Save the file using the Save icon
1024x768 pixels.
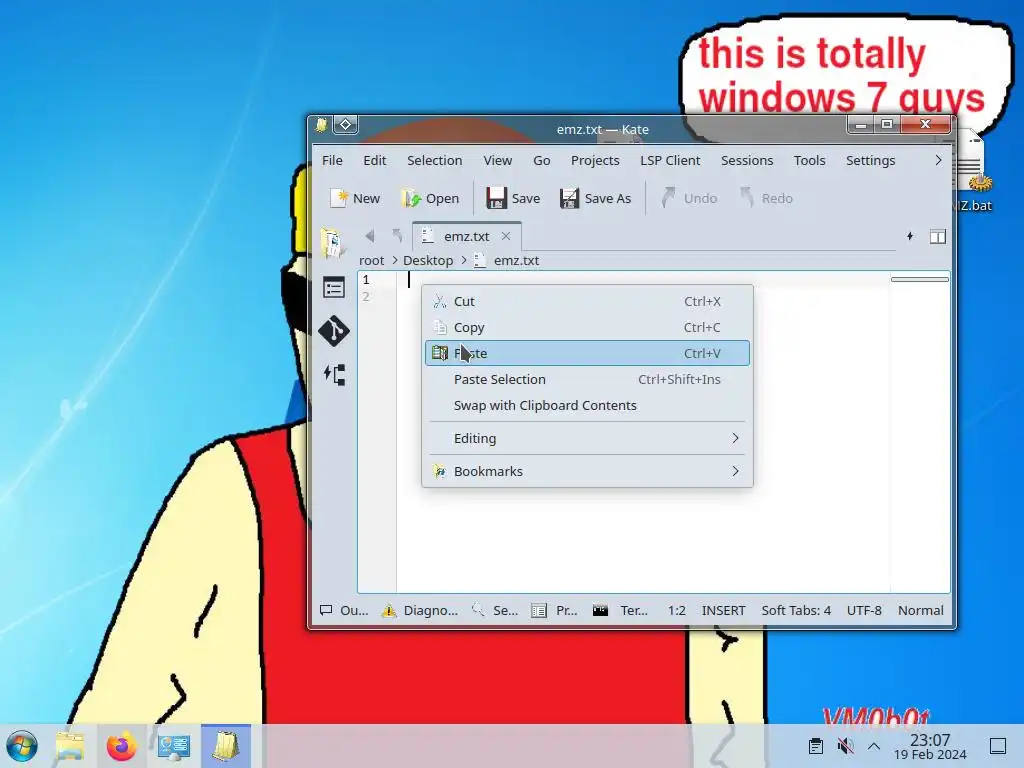coord(513,198)
